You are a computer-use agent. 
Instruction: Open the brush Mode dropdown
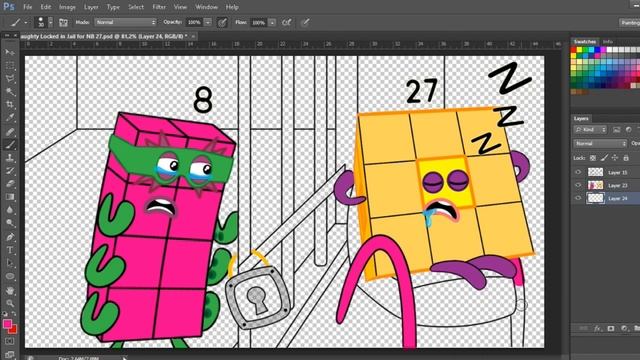(126, 22)
